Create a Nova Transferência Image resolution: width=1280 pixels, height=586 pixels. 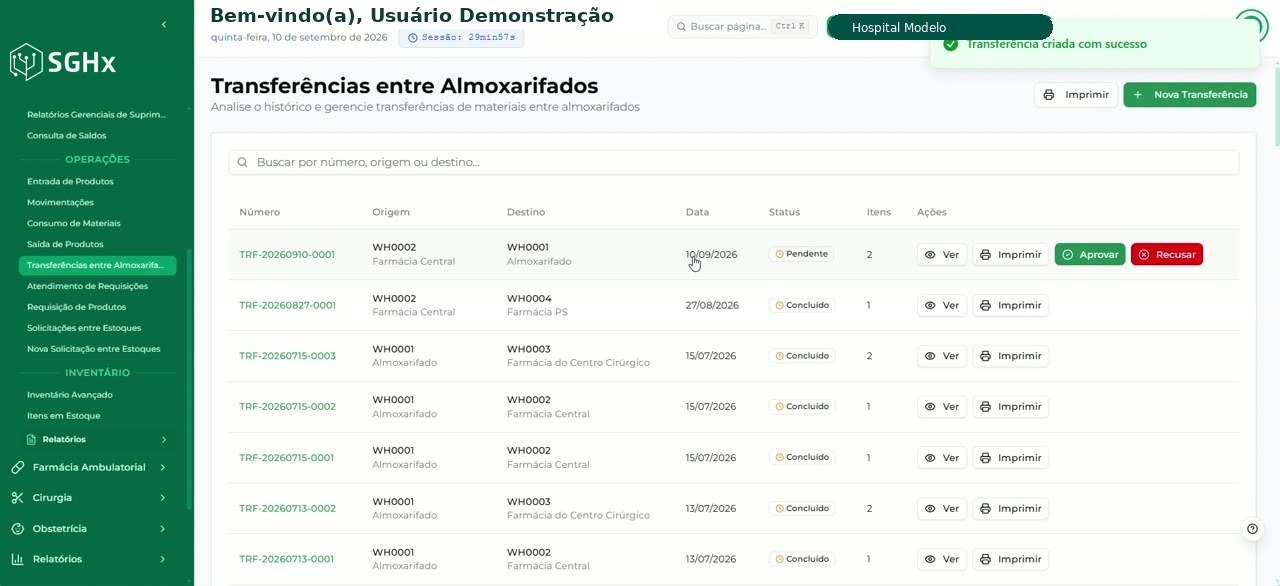click(1190, 95)
